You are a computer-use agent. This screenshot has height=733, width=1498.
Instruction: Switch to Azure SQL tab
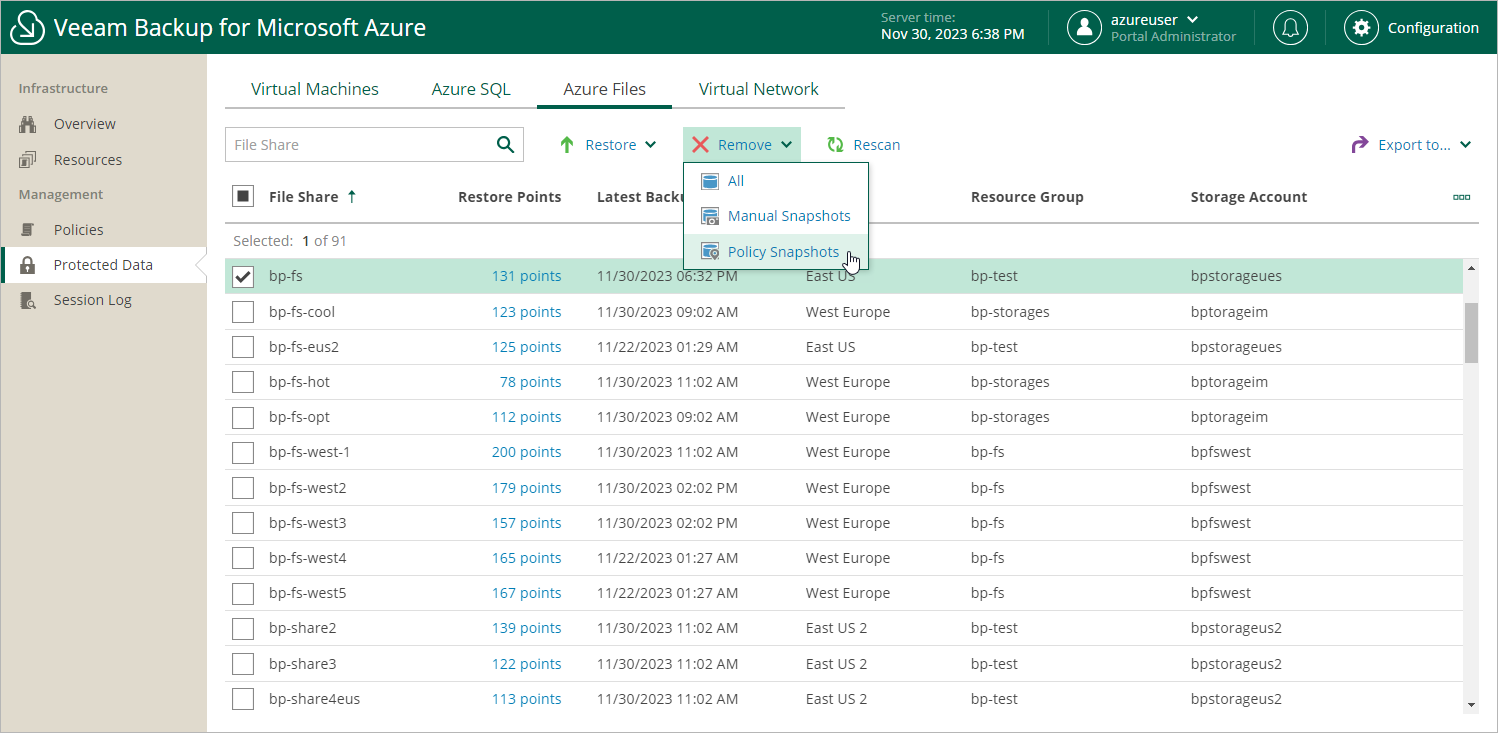(x=471, y=89)
